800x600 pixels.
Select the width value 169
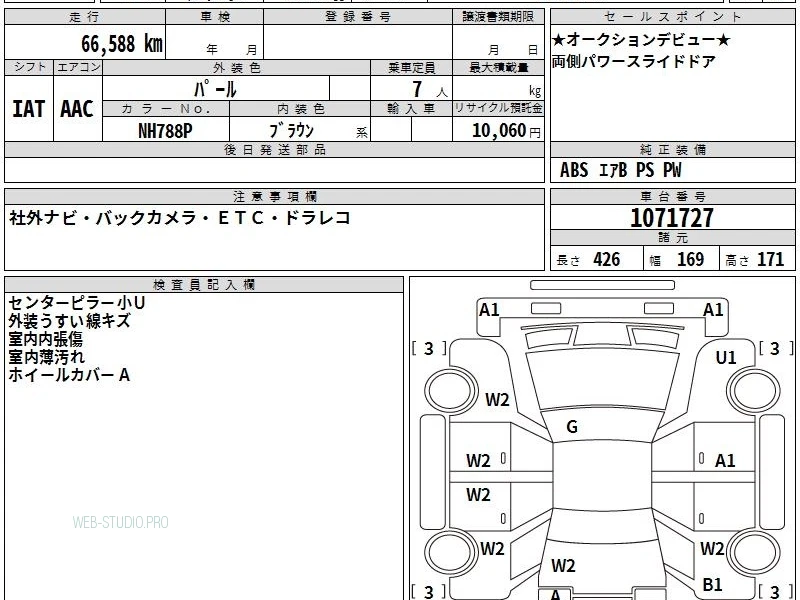690,259
